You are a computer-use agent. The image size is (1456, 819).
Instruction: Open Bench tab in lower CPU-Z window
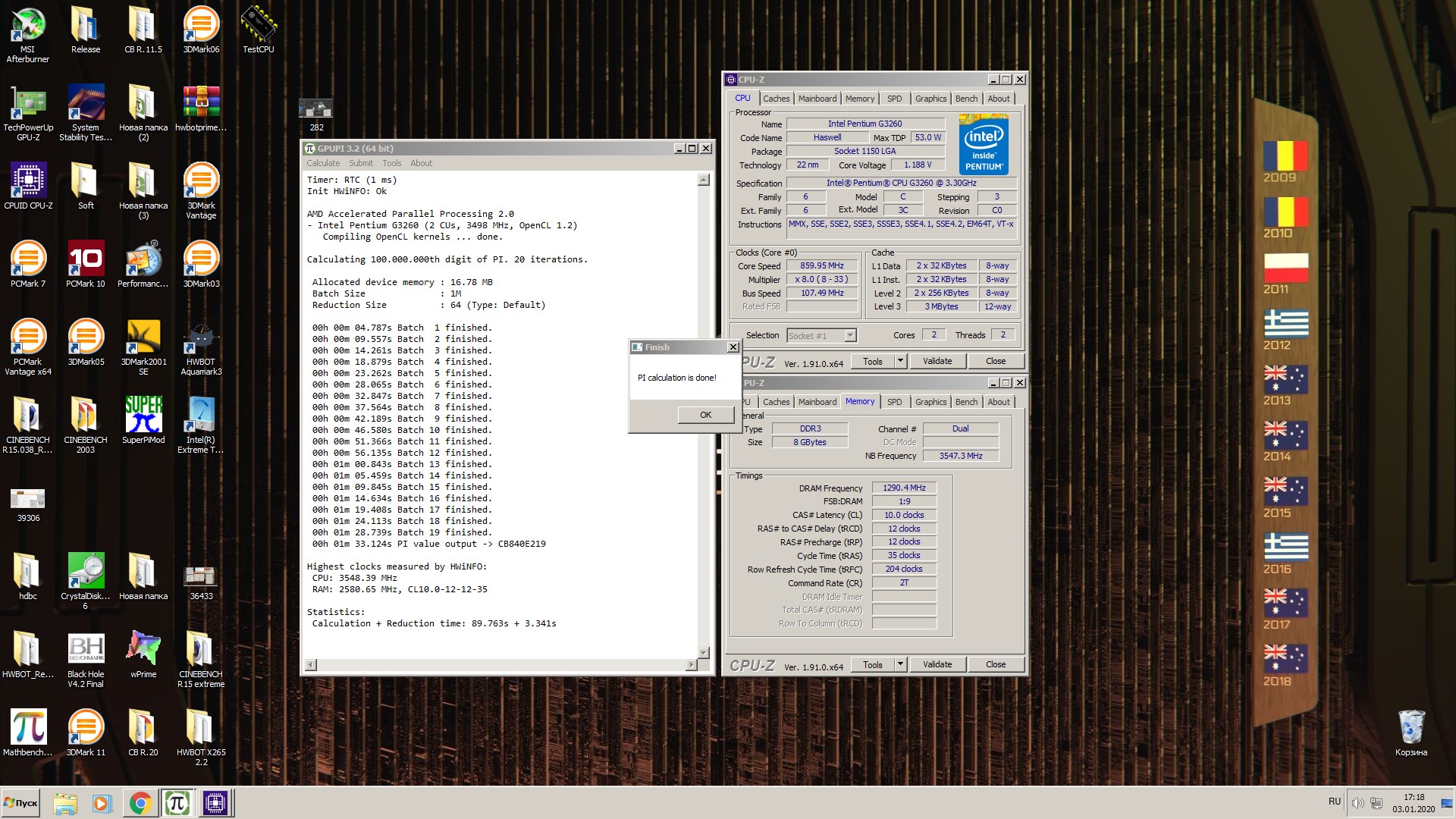966,402
